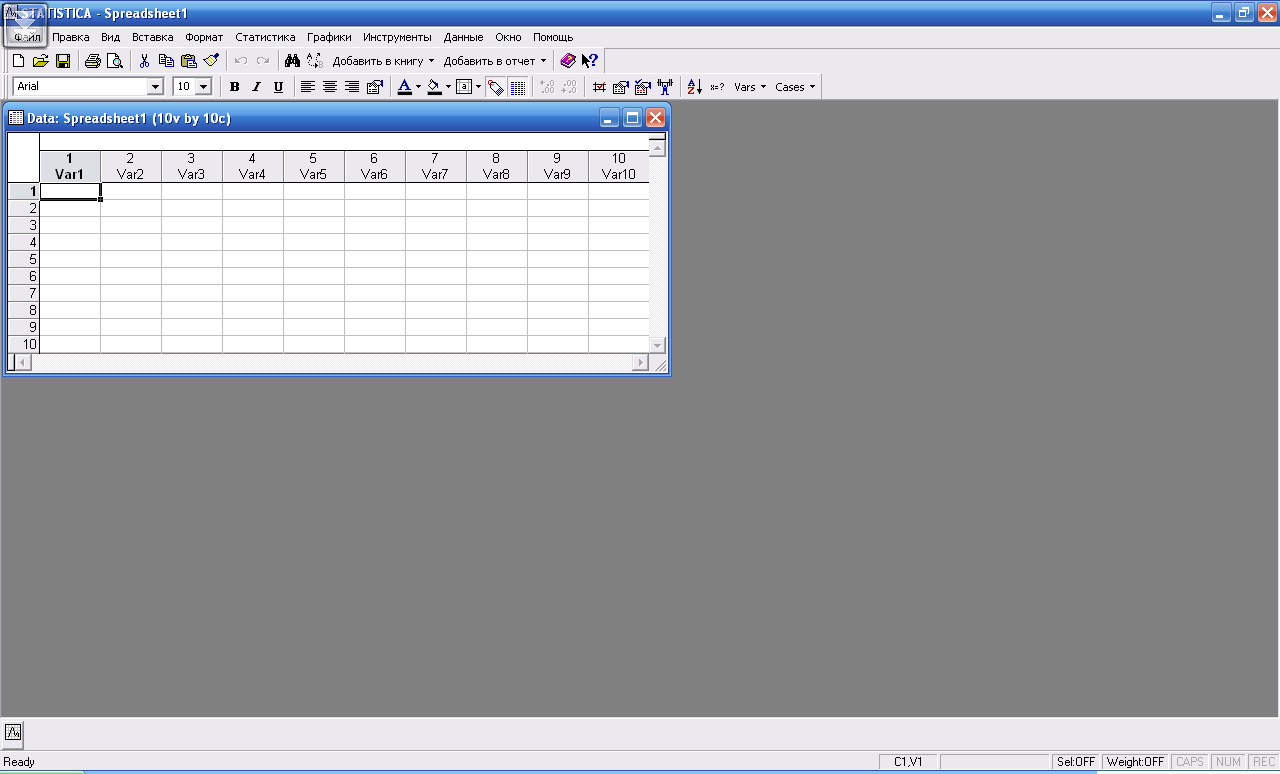Open borders style dropdown arrow
The height and width of the screenshot is (774, 1280).
(478, 87)
